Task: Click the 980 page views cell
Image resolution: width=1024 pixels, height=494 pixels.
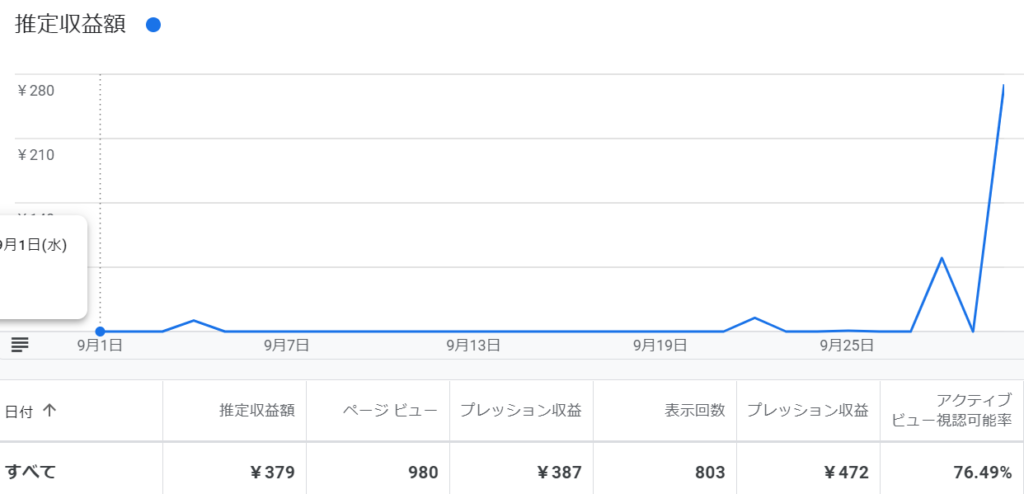Action: click(x=420, y=472)
